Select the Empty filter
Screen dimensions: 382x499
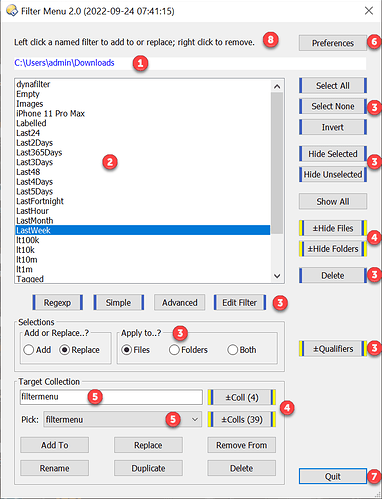(143, 94)
